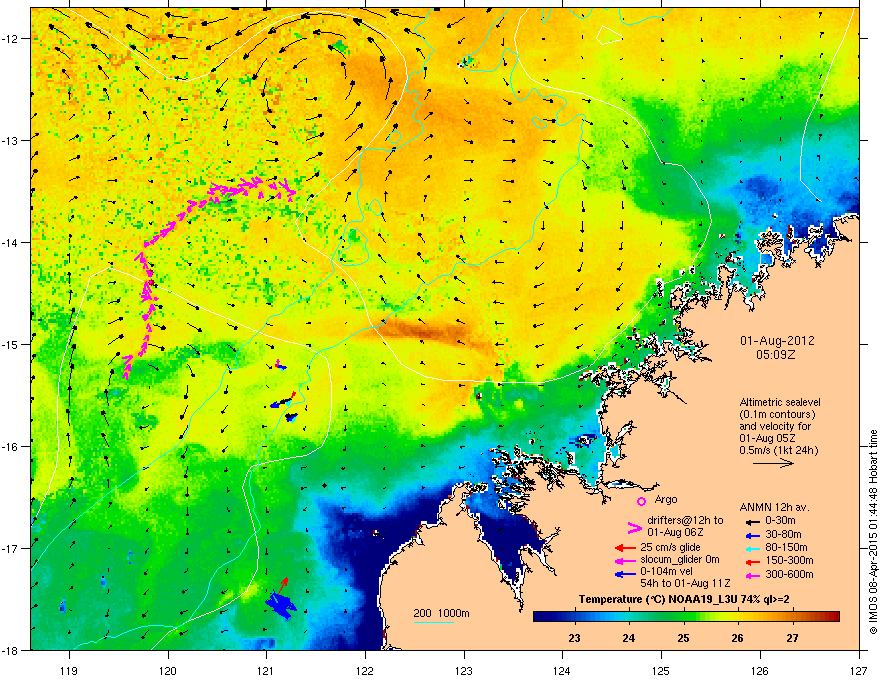Click the red arrow beside 150-300m
This screenshot has width=880, height=680.
click(753, 561)
